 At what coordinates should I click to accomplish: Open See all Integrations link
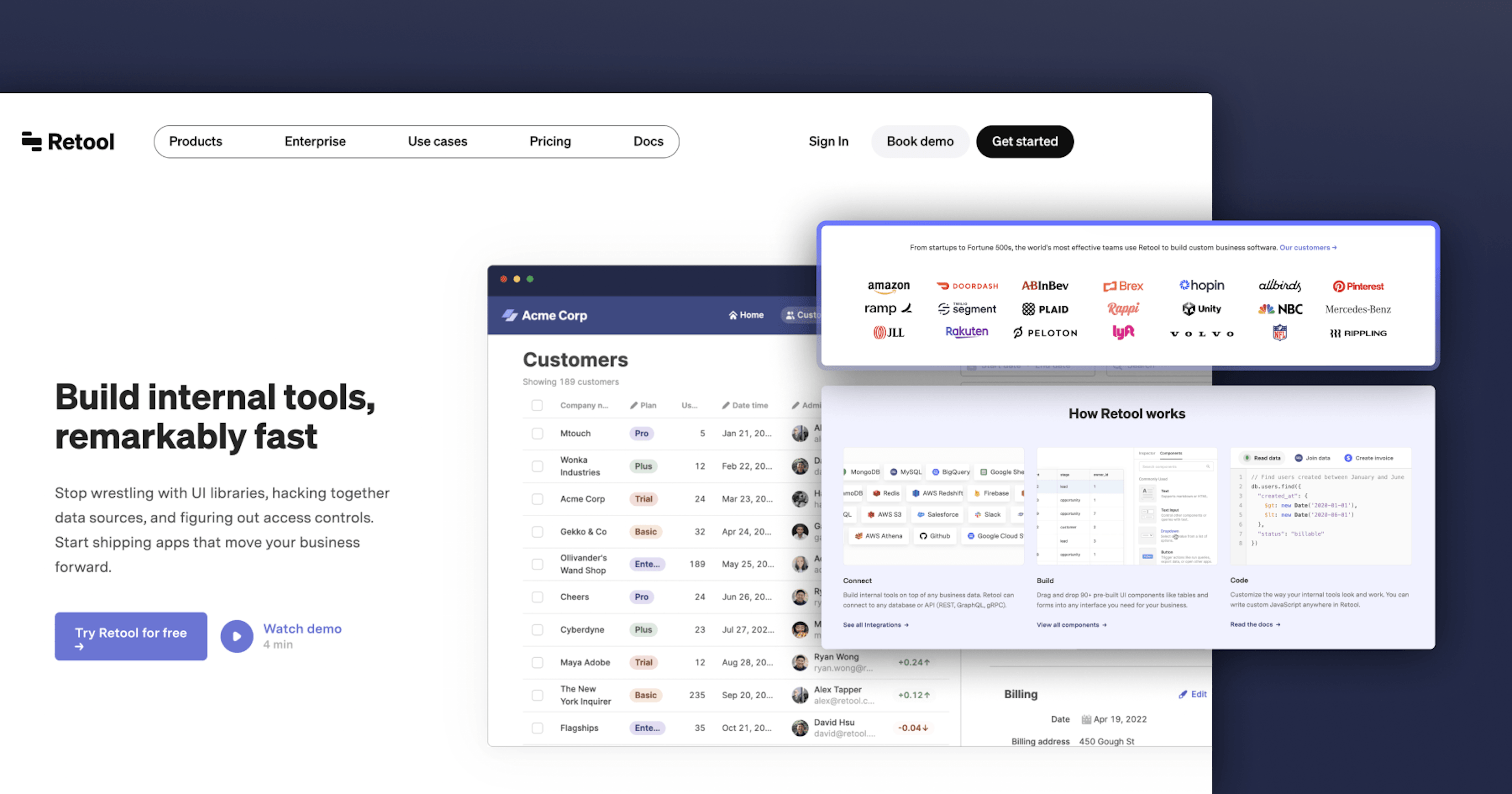(x=875, y=625)
